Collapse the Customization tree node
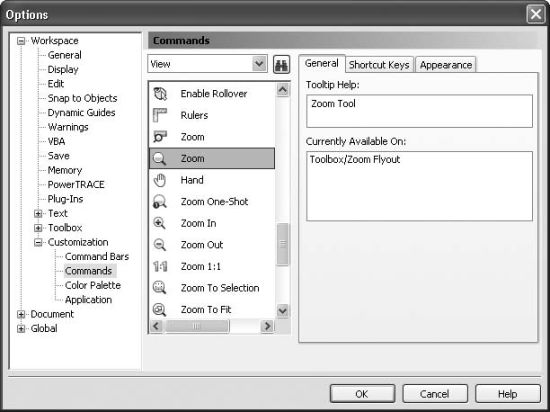This screenshot has height=412, width=550. [38, 242]
